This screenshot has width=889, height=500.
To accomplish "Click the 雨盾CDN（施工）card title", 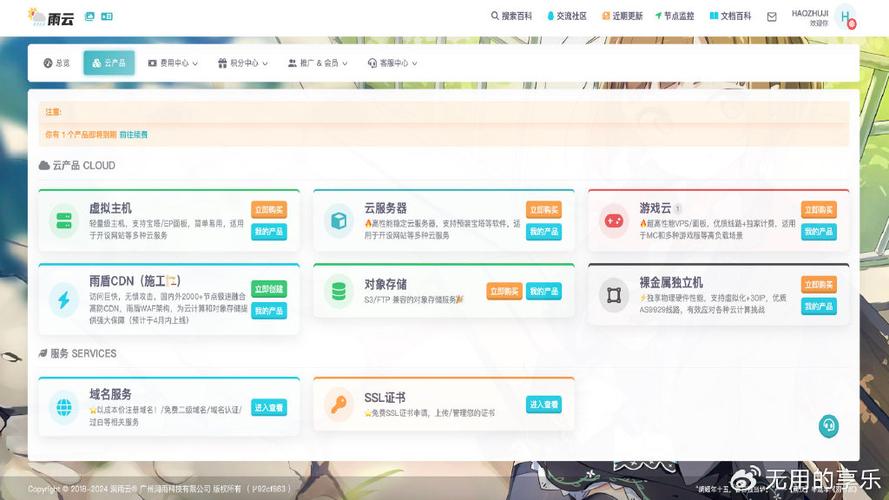I will coord(135,281).
